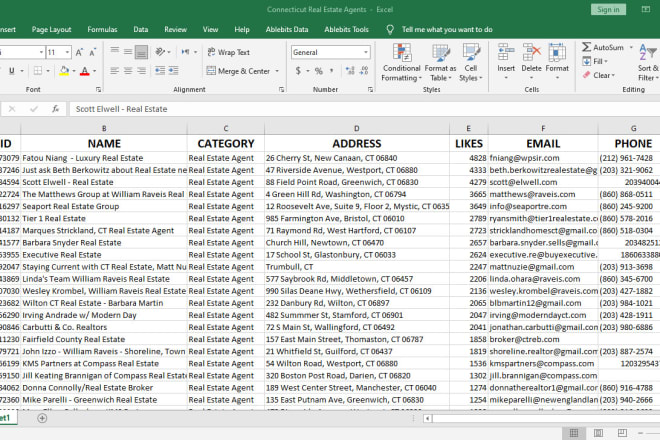Open the Page Layout tab
This screenshot has width=660, height=440.
pos(51,29)
